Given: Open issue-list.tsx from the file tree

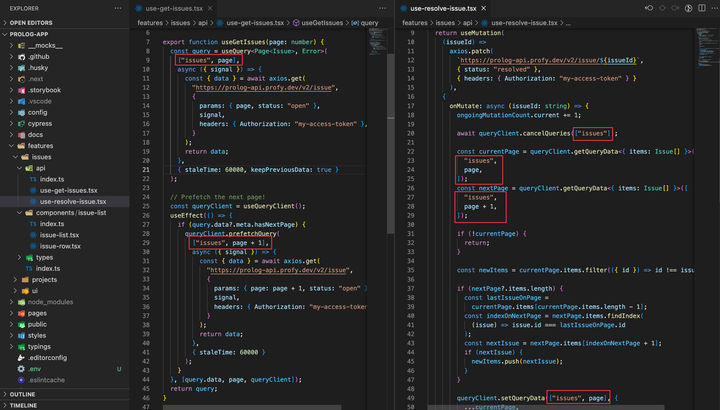Looking at the screenshot, I should (61, 235).
